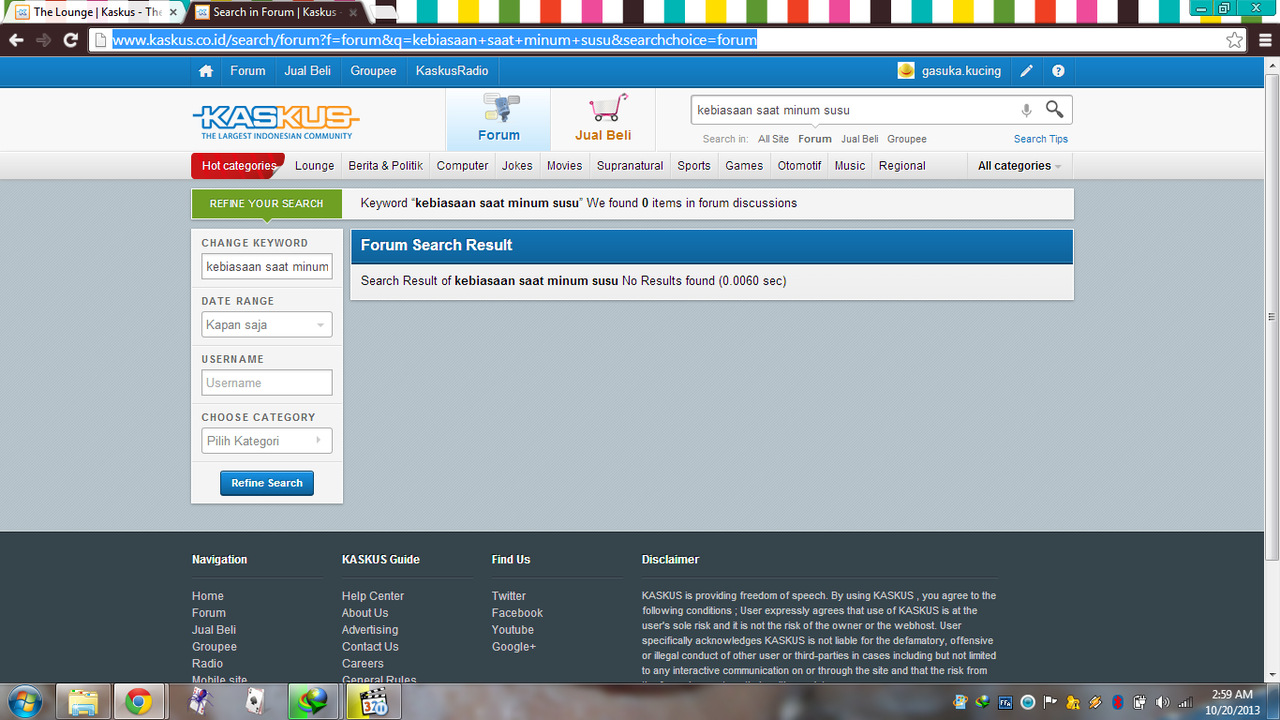Open the help question mark icon

coord(1058,71)
